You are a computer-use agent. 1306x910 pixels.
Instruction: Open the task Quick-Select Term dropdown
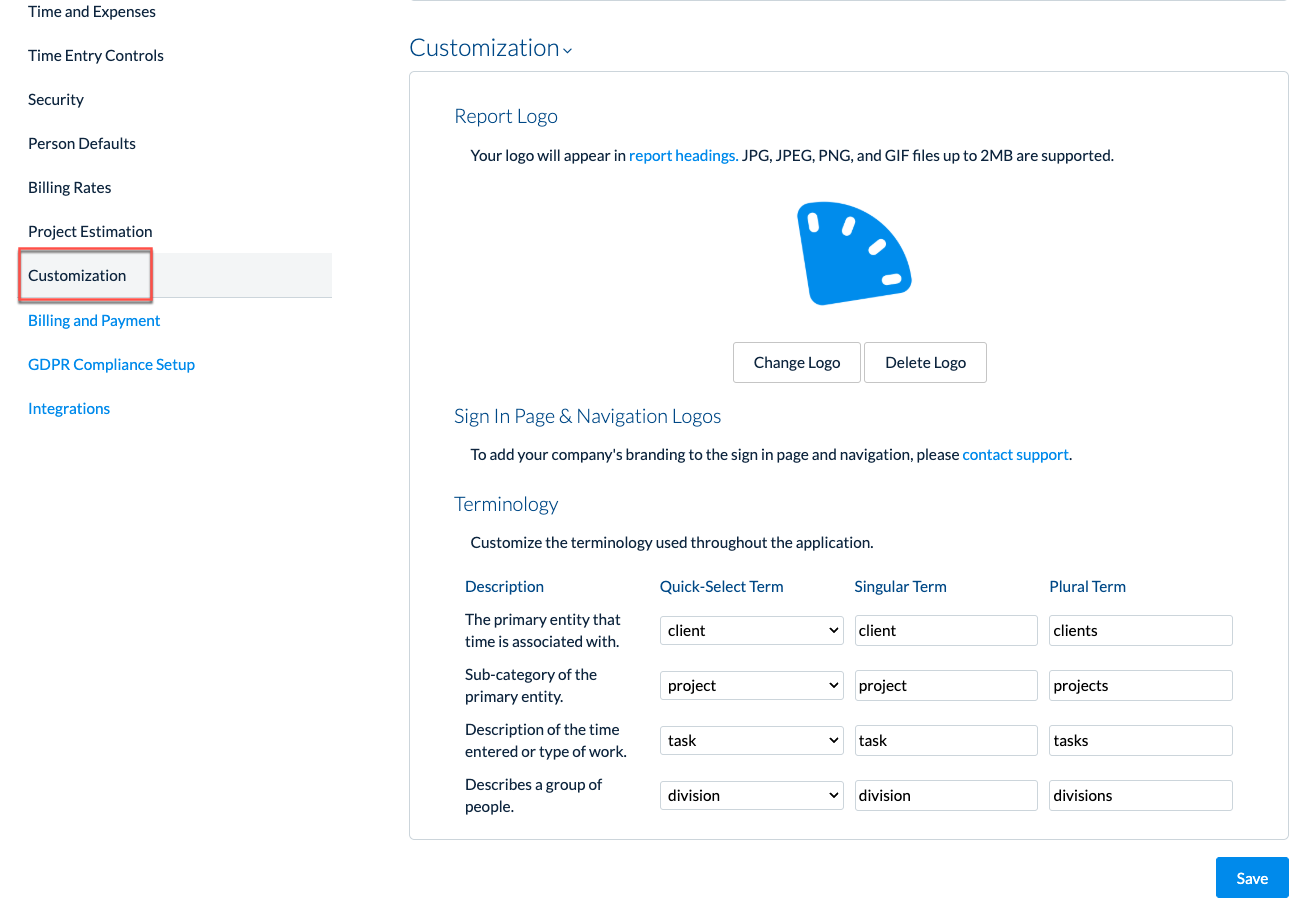751,740
